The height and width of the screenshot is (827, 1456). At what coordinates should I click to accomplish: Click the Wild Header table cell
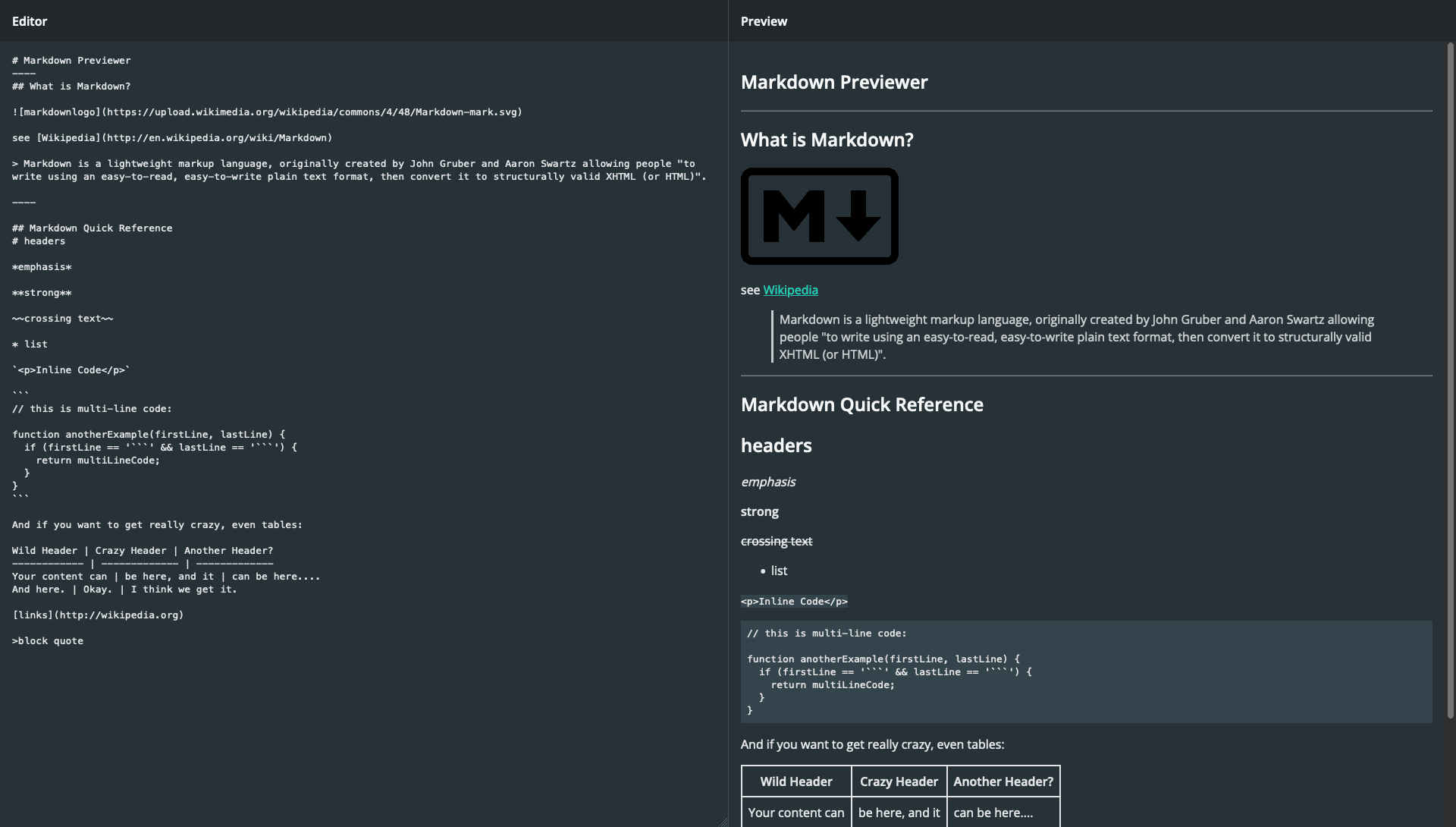[x=796, y=781]
